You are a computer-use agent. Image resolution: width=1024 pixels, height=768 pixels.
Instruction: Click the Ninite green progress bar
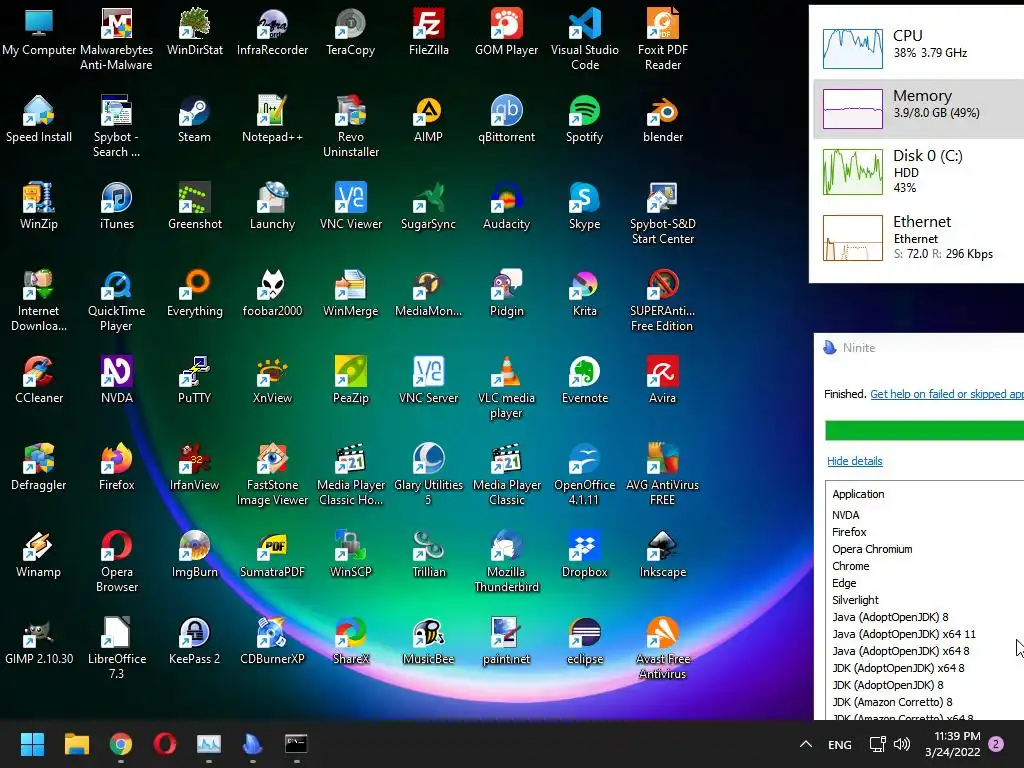(x=924, y=430)
